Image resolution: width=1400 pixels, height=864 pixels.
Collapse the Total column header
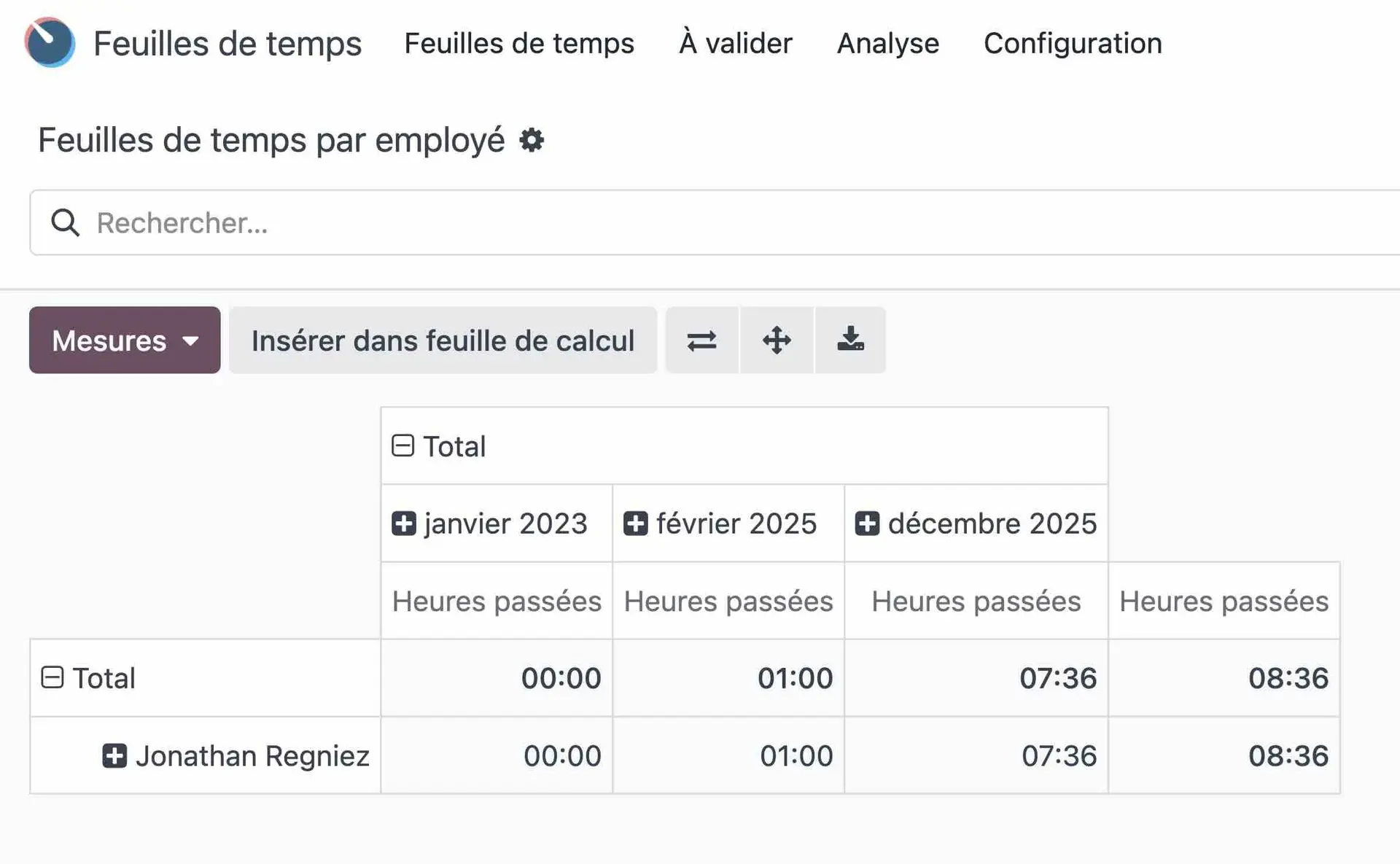[402, 445]
